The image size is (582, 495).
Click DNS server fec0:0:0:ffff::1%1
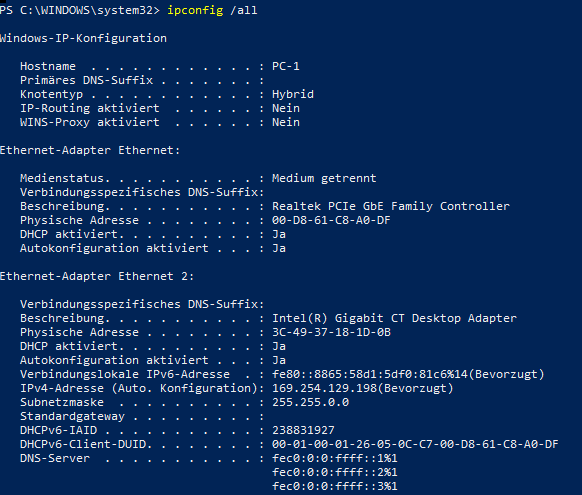point(335,458)
